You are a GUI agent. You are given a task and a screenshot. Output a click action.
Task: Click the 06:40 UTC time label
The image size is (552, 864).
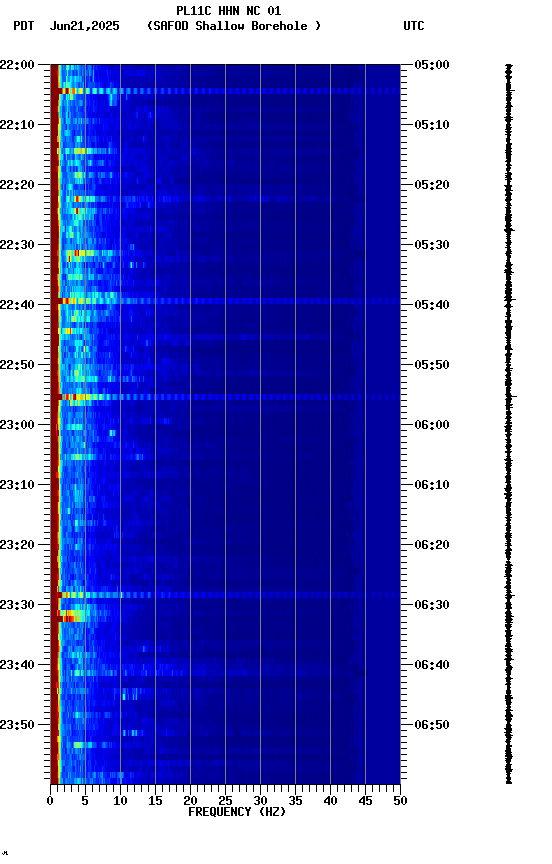[x=432, y=665]
